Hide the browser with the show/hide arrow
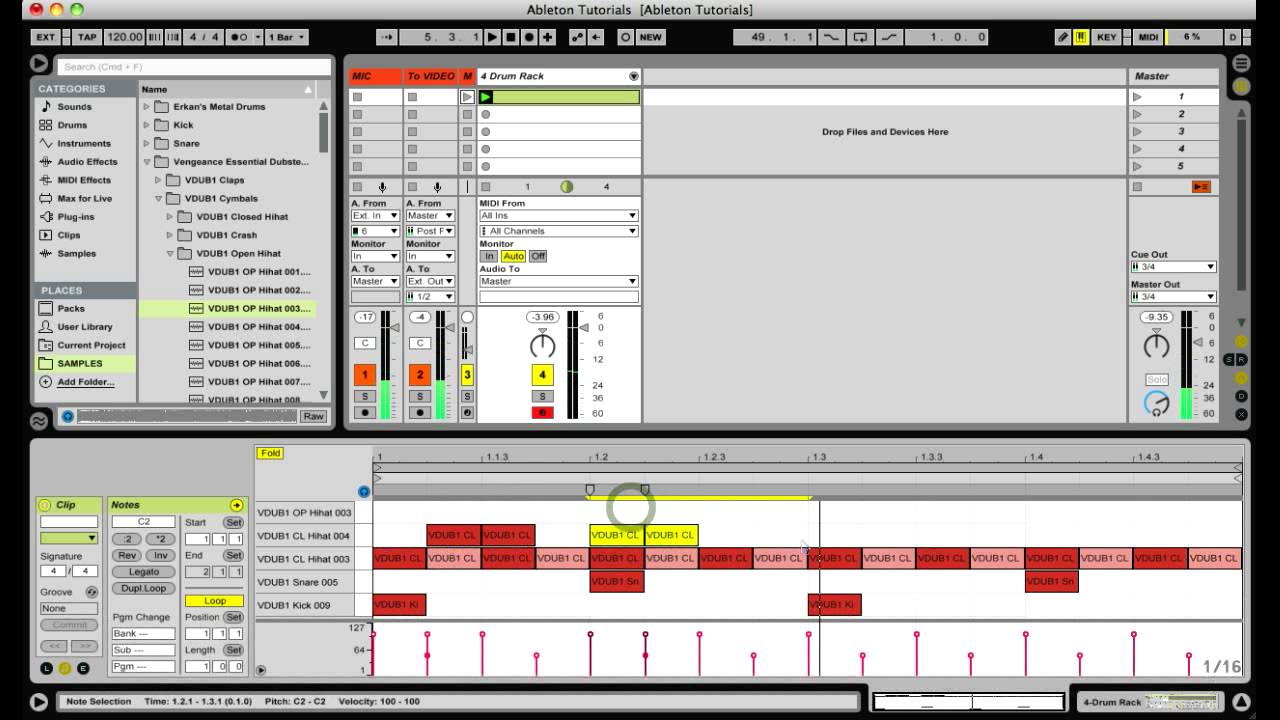Image resolution: width=1280 pixels, height=720 pixels. (x=39, y=64)
